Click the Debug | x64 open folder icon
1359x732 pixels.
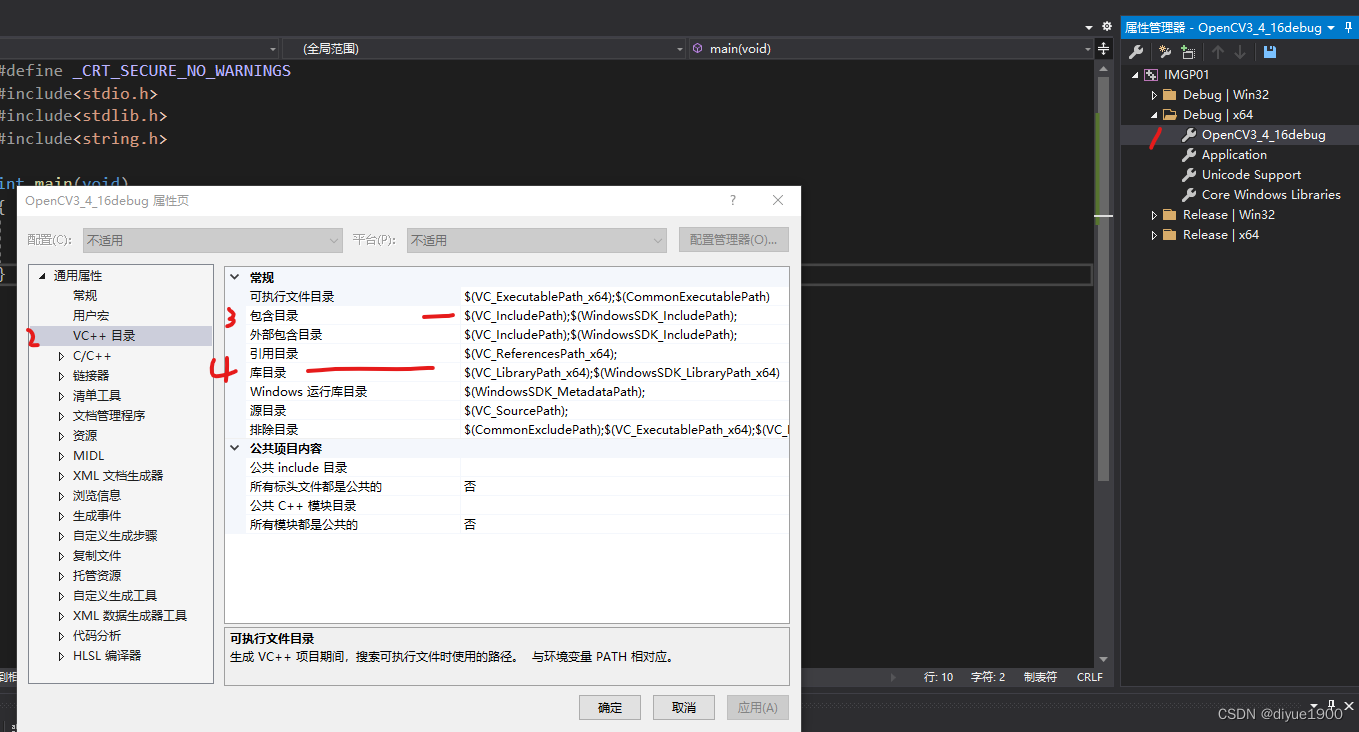[1169, 115]
